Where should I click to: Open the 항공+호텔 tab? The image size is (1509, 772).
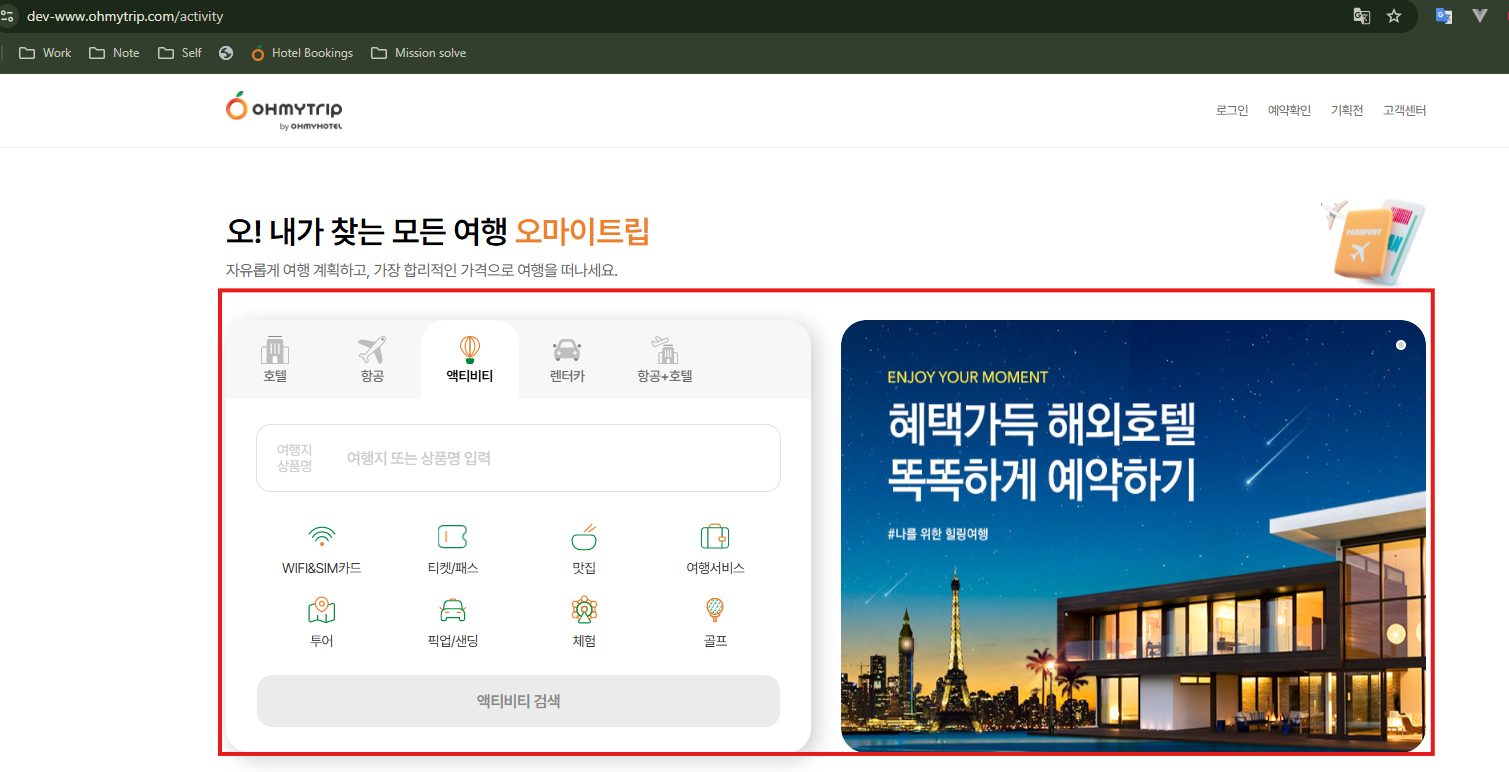click(x=665, y=360)
